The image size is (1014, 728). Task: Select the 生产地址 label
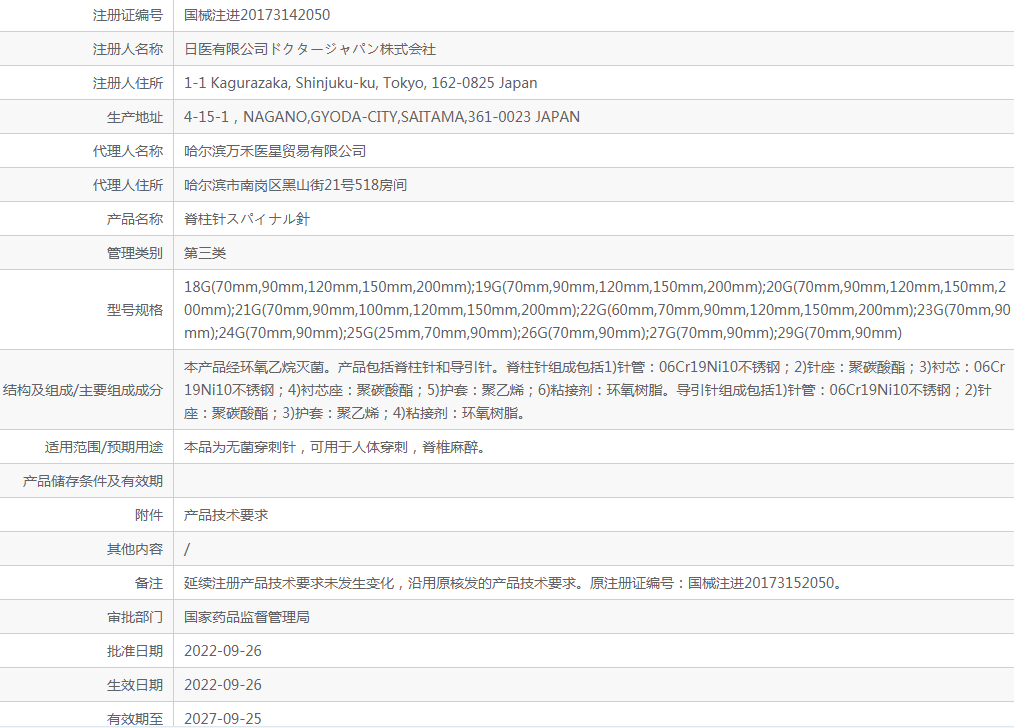pyautogui.click(x=135, y=117)
